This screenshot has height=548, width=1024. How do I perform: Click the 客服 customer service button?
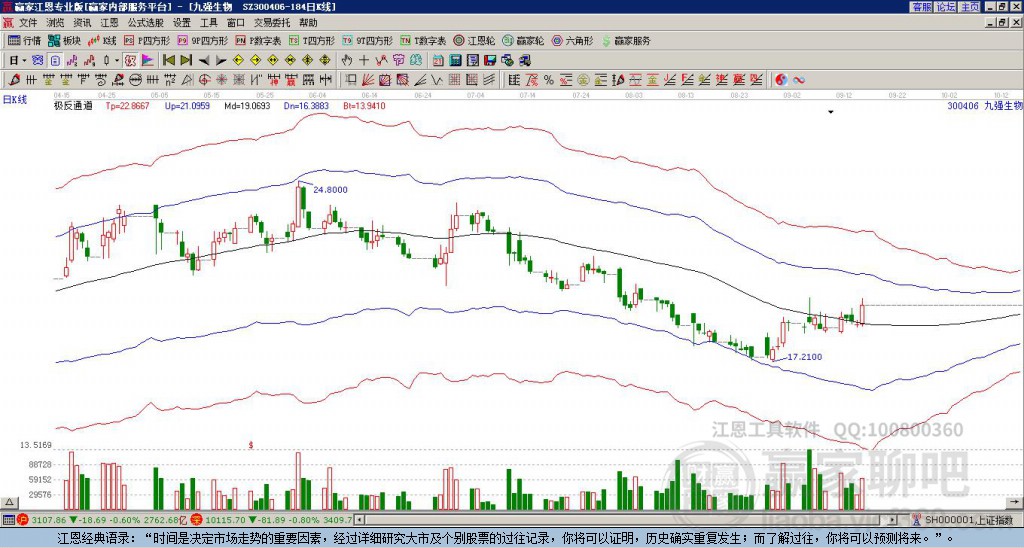pos(921,7)
